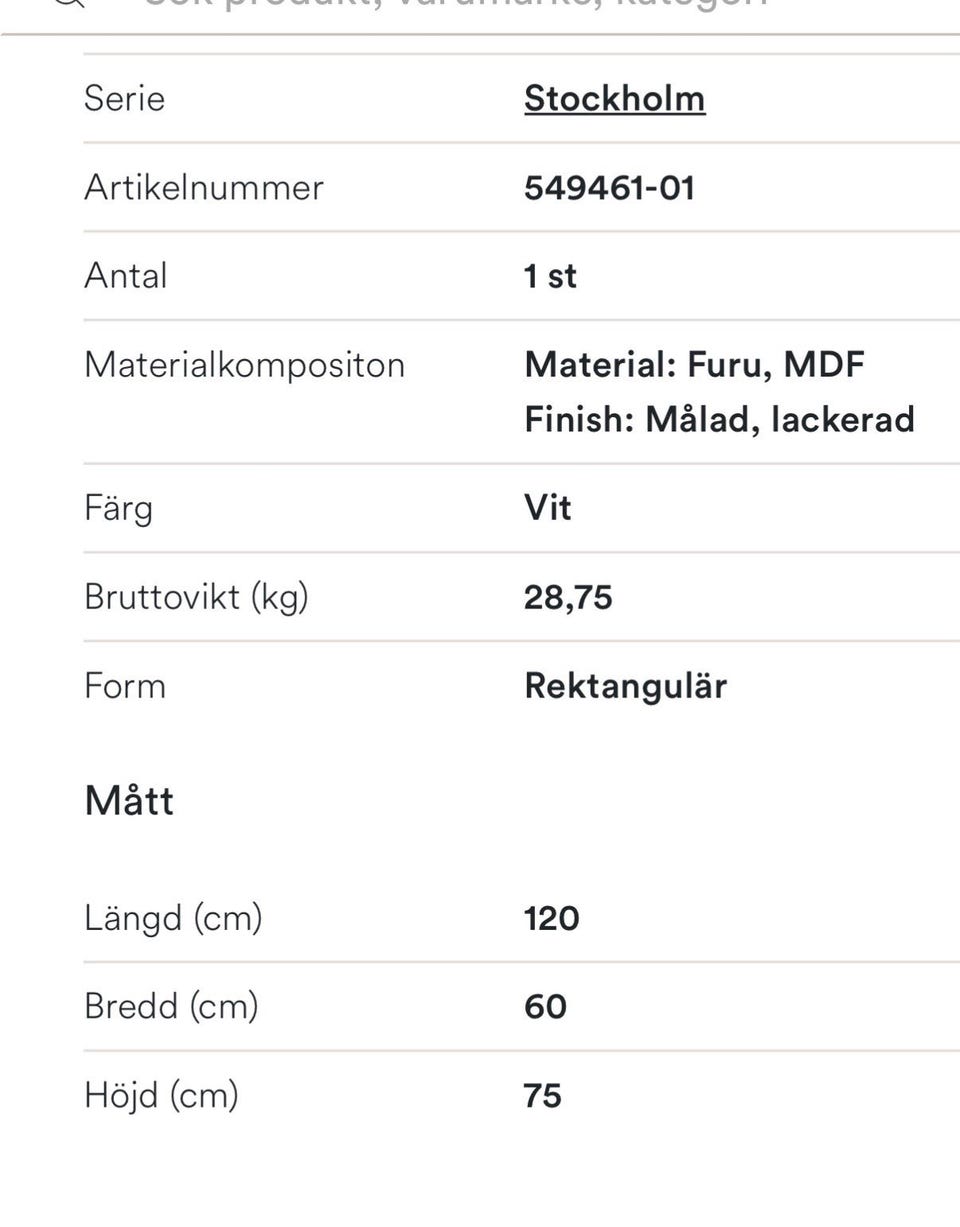Click the Bruttovikt value 28,75

(568, 598)
